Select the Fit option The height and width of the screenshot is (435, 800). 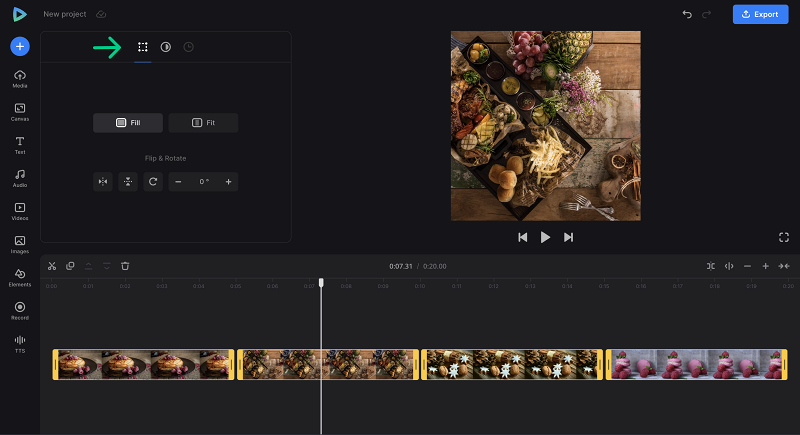point(203,123)
